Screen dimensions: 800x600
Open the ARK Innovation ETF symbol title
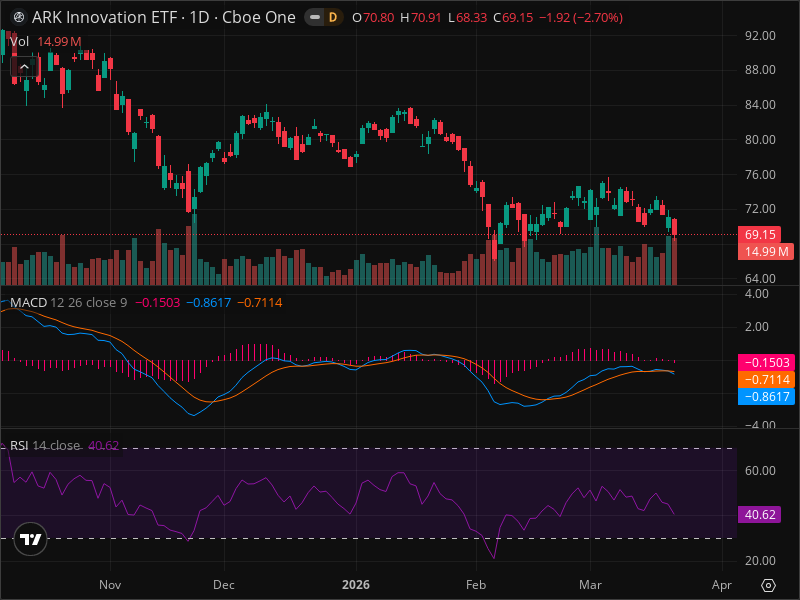pos(164,17)
